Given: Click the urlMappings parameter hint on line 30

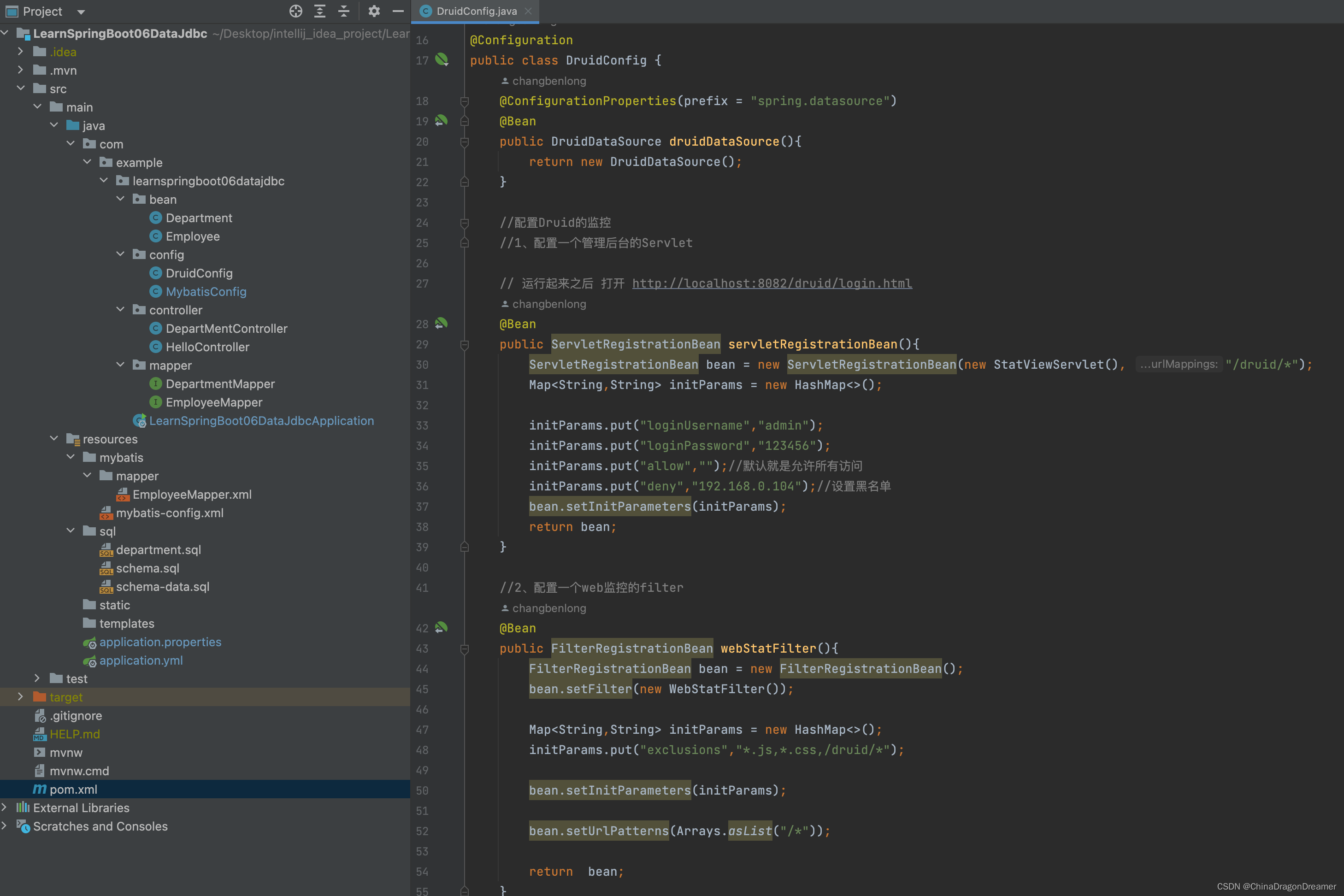Looking at the screenshot, I should [x=1178, y=364].
